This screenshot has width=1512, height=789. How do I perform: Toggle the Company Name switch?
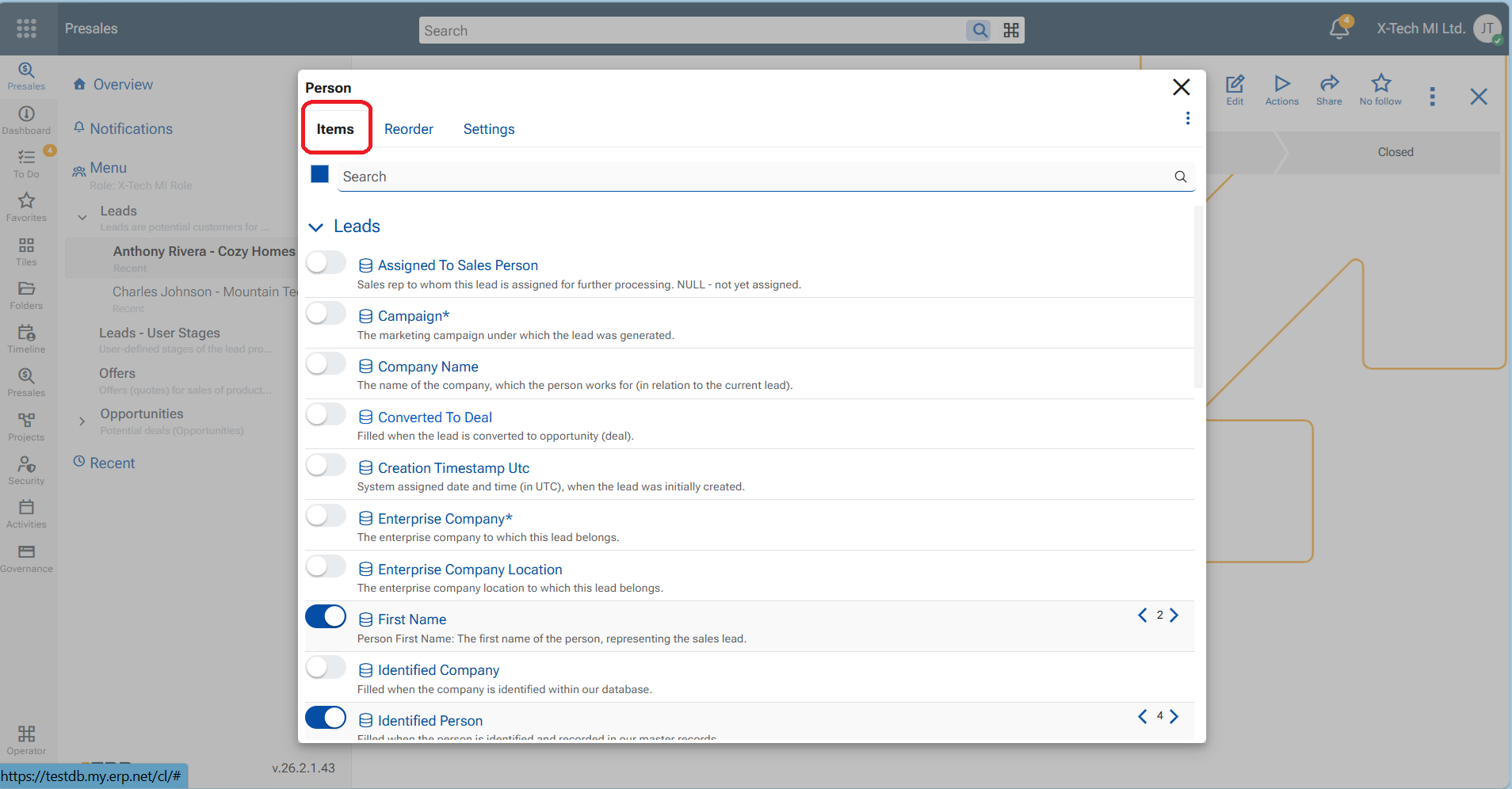(x=326, y=364)
